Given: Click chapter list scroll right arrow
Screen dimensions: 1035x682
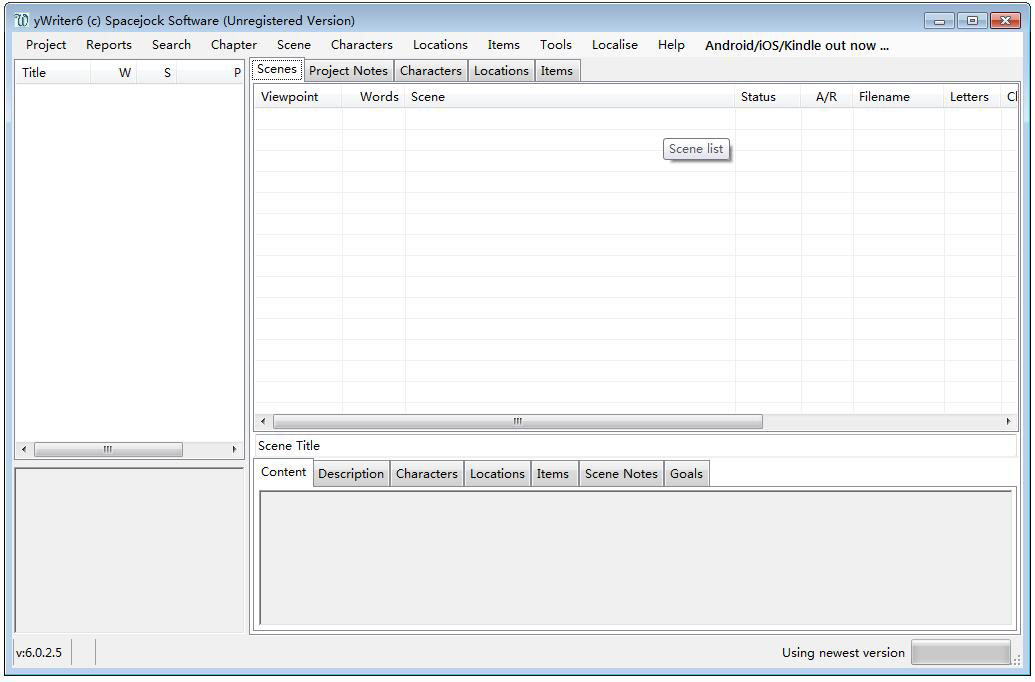Looking at the screenshot, I should 234,450.
